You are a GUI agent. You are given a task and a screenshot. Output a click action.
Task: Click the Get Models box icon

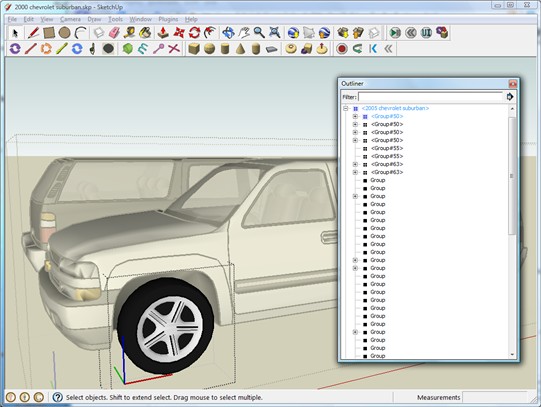[x=343, y=33]
